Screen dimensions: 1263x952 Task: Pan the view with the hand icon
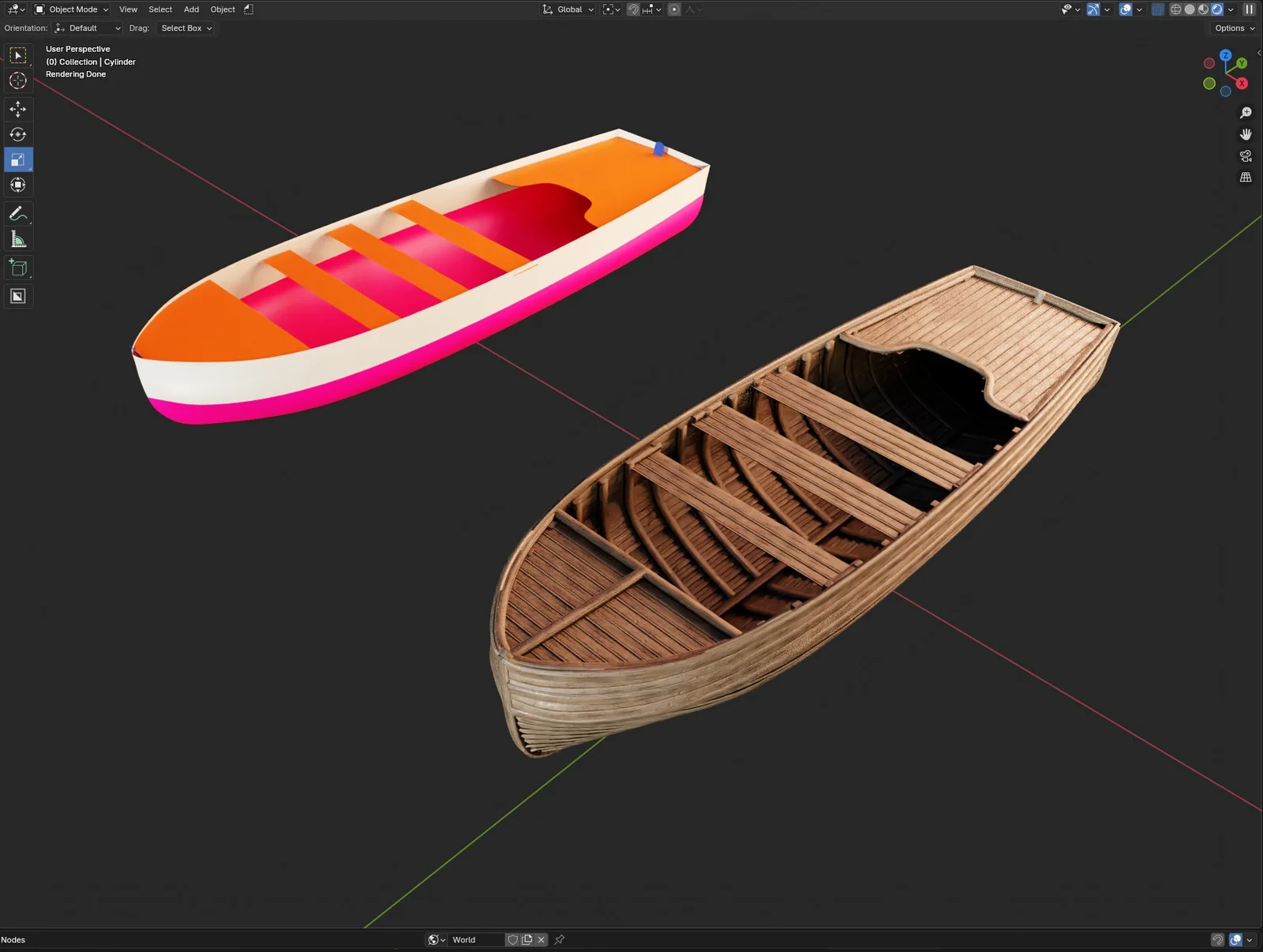1246,134
